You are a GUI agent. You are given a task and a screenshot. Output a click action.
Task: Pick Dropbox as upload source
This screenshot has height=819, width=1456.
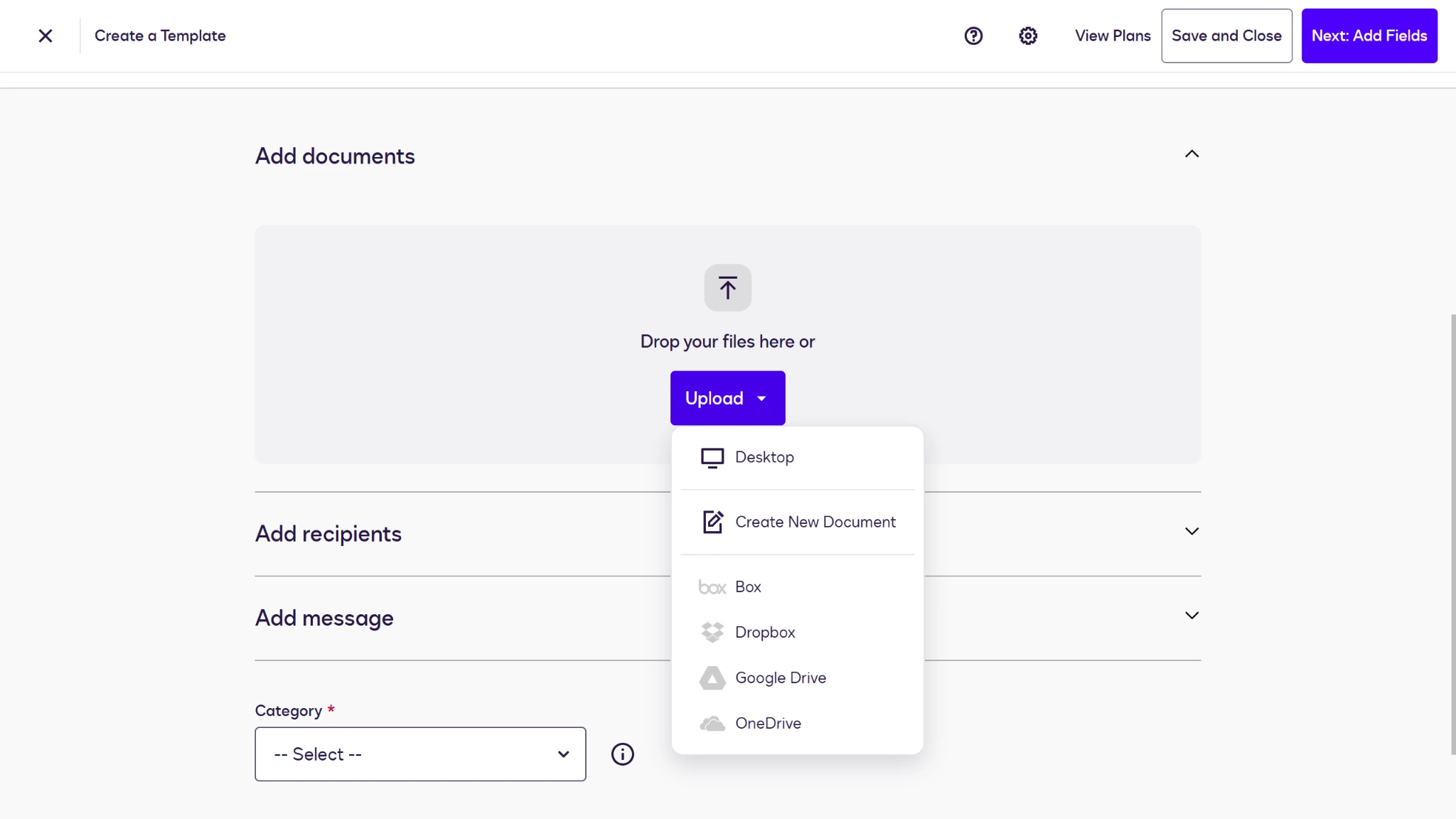pyautogui.click(x=797, y=632)
